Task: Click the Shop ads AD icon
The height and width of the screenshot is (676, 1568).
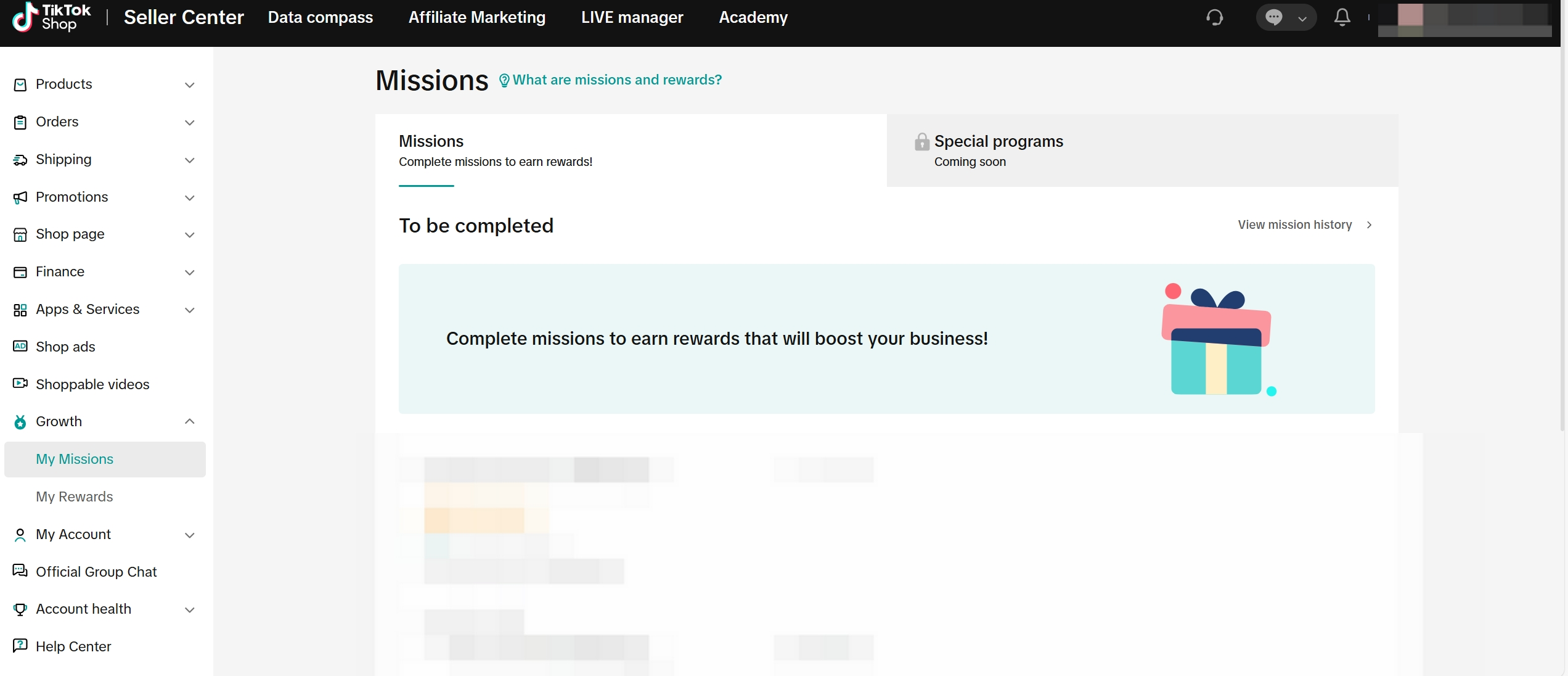Action: pos(20,347)
